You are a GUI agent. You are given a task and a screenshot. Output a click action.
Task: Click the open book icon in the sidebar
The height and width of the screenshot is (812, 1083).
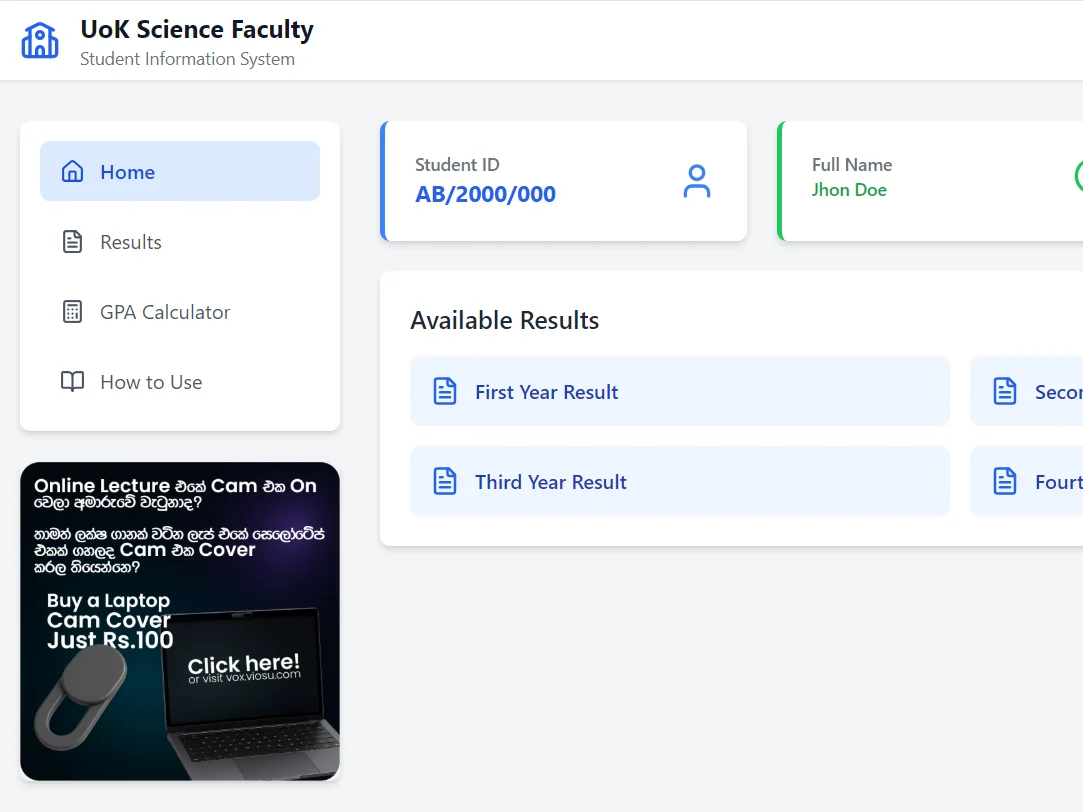point(72,382)
